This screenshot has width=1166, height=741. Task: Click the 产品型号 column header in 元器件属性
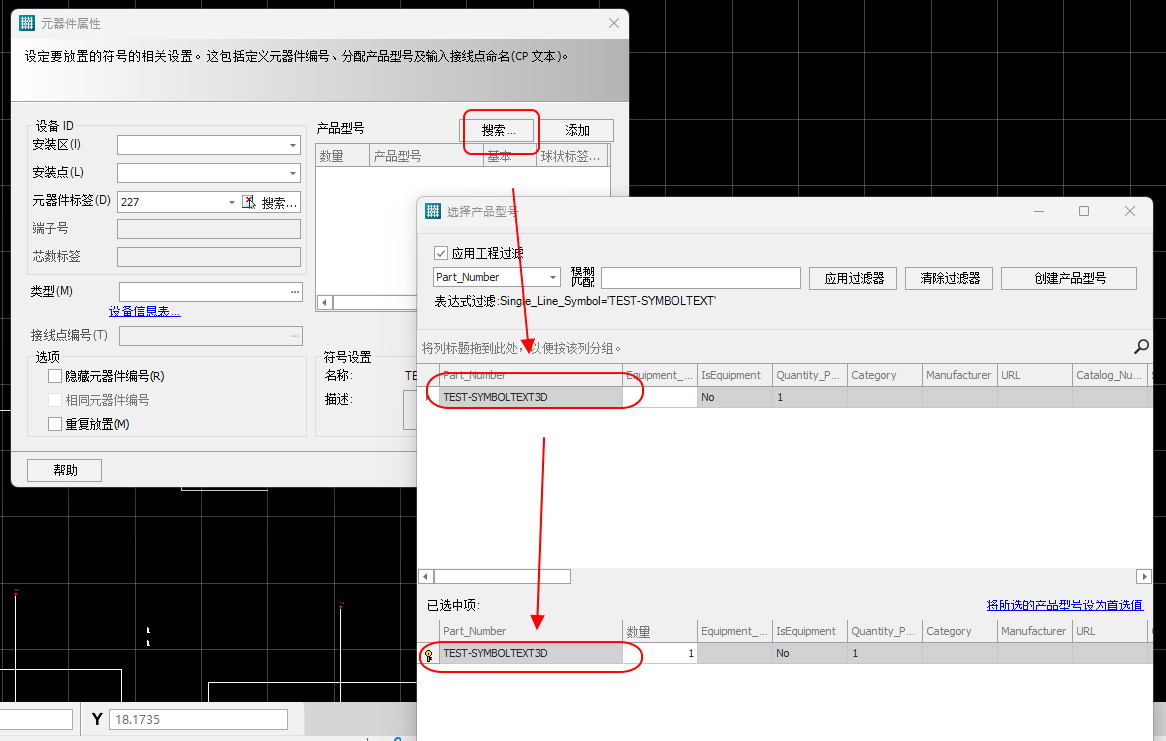[x=426, y=156]
